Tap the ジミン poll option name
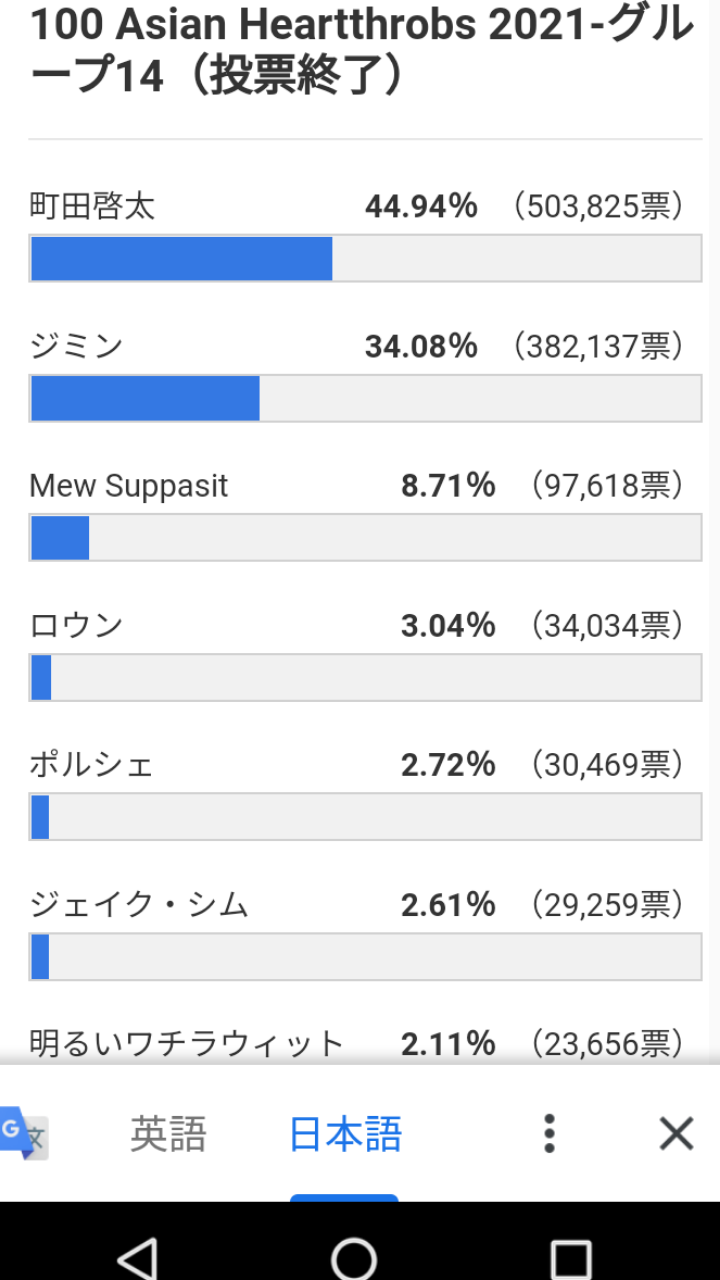 pos(76,346)
